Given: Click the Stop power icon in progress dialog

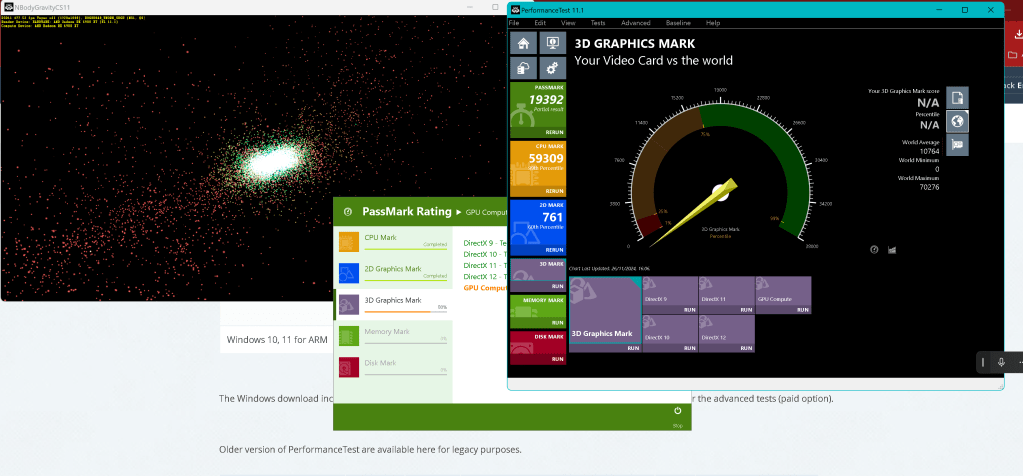Looking at the screenshot, I should click(x=677, y=411).
